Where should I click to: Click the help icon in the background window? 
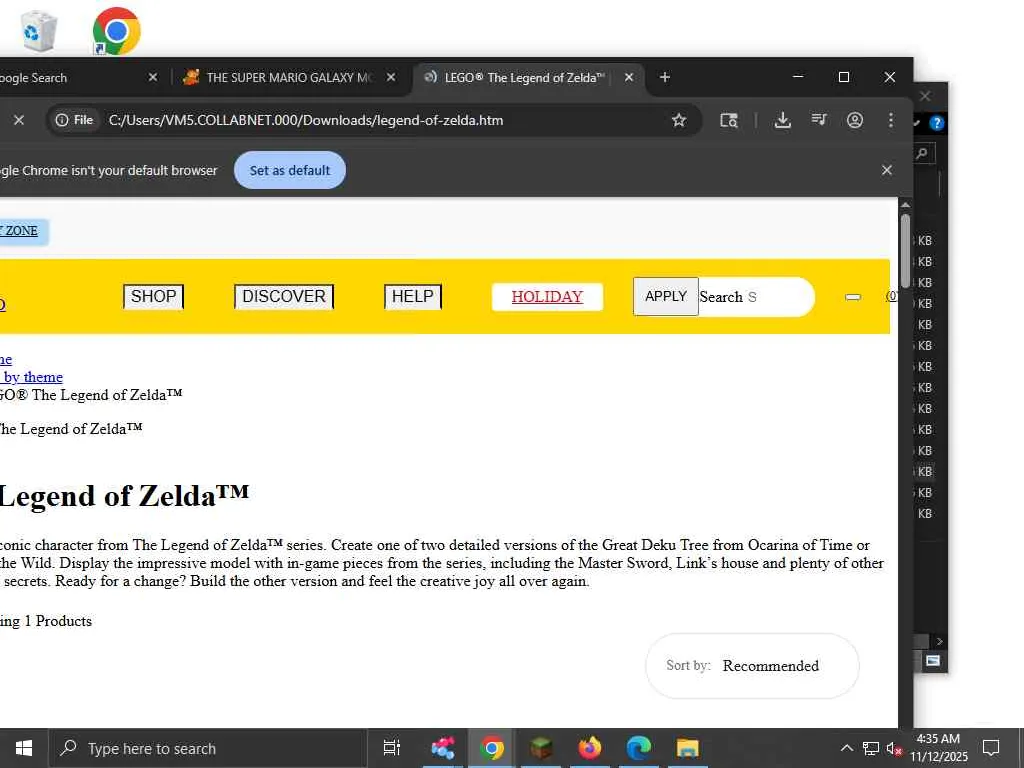936,123
